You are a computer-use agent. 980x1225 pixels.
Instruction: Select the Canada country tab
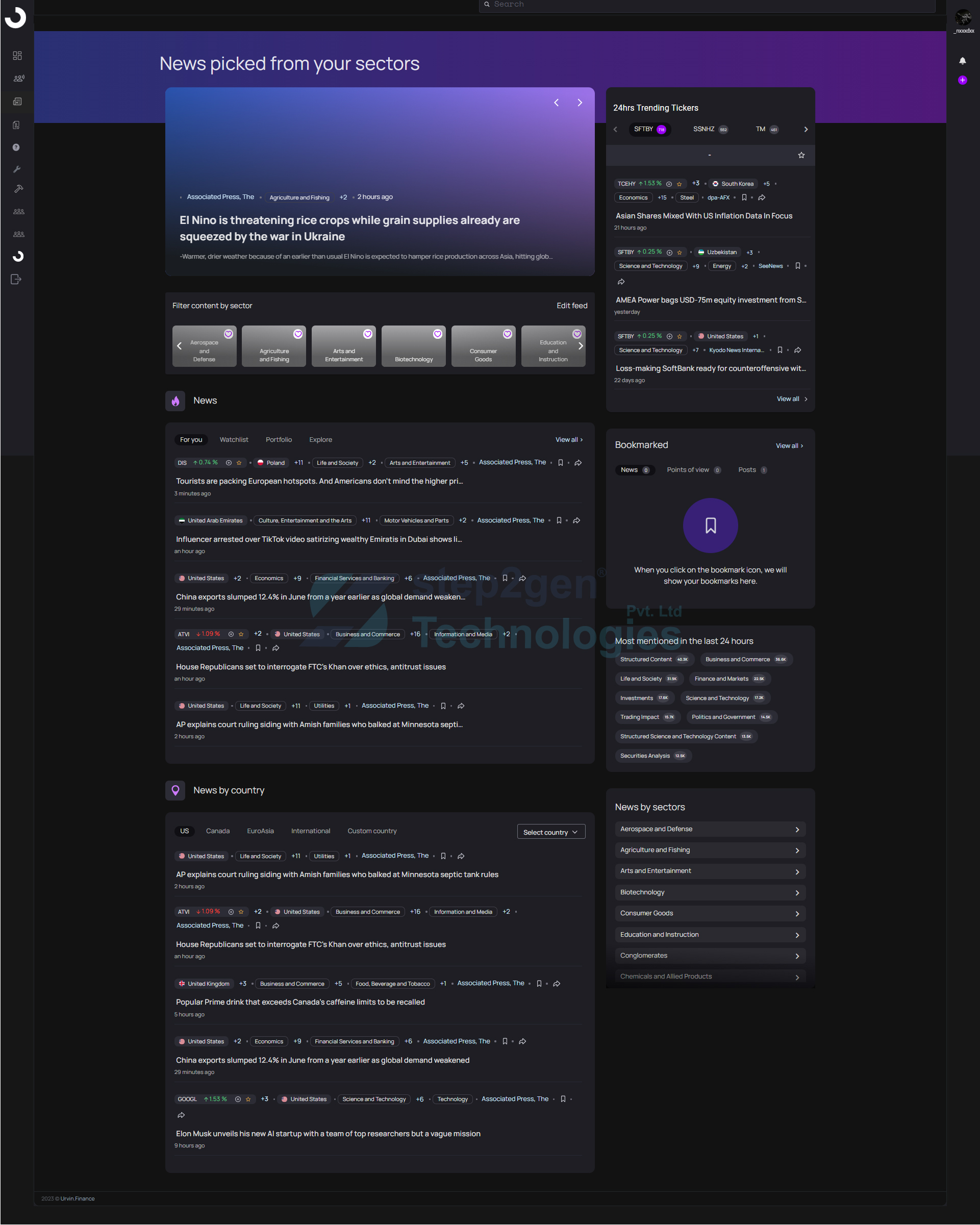(x=218, y=831)
